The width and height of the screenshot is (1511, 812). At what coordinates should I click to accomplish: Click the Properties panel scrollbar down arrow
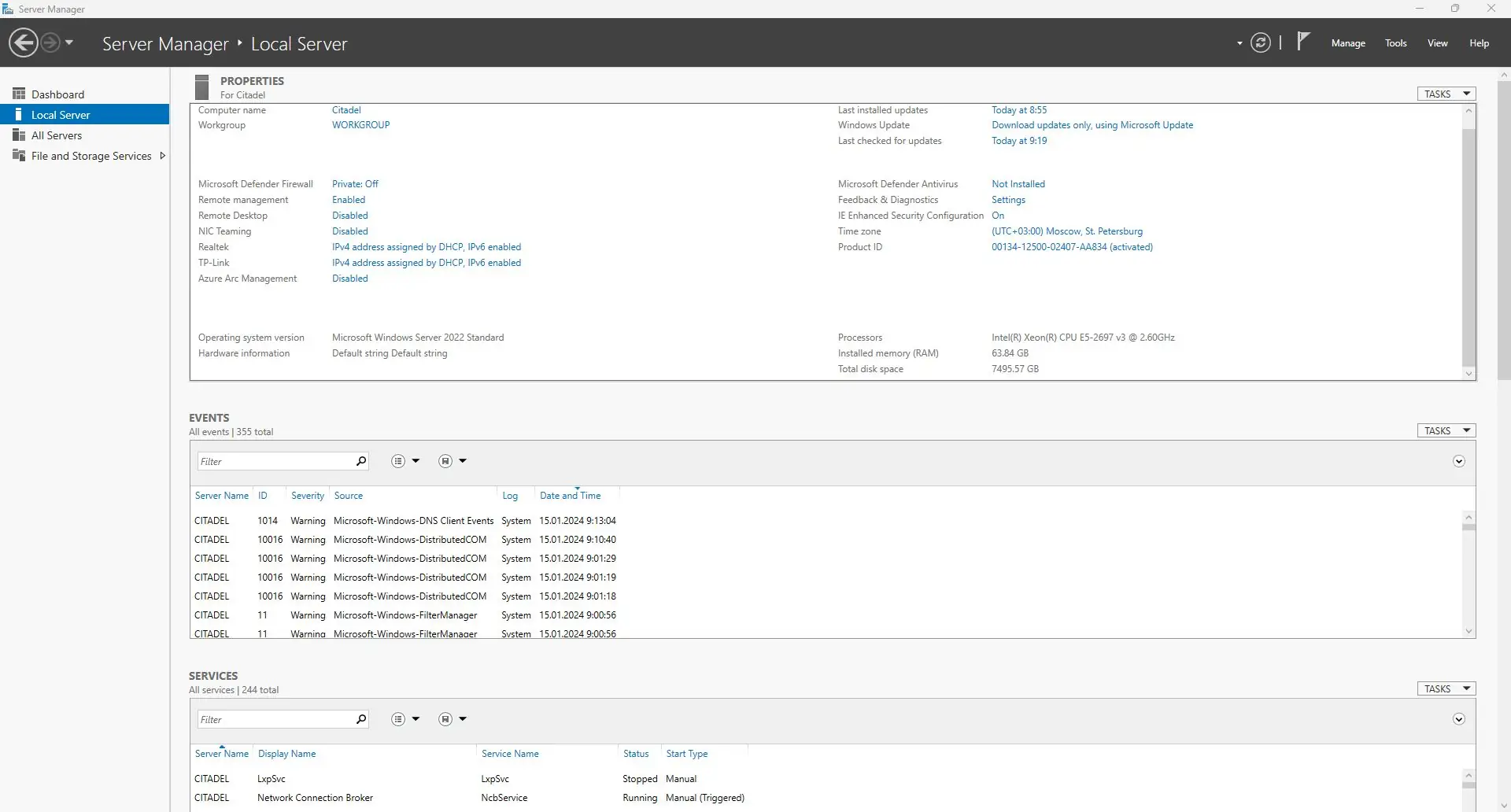coord(1469,374)
